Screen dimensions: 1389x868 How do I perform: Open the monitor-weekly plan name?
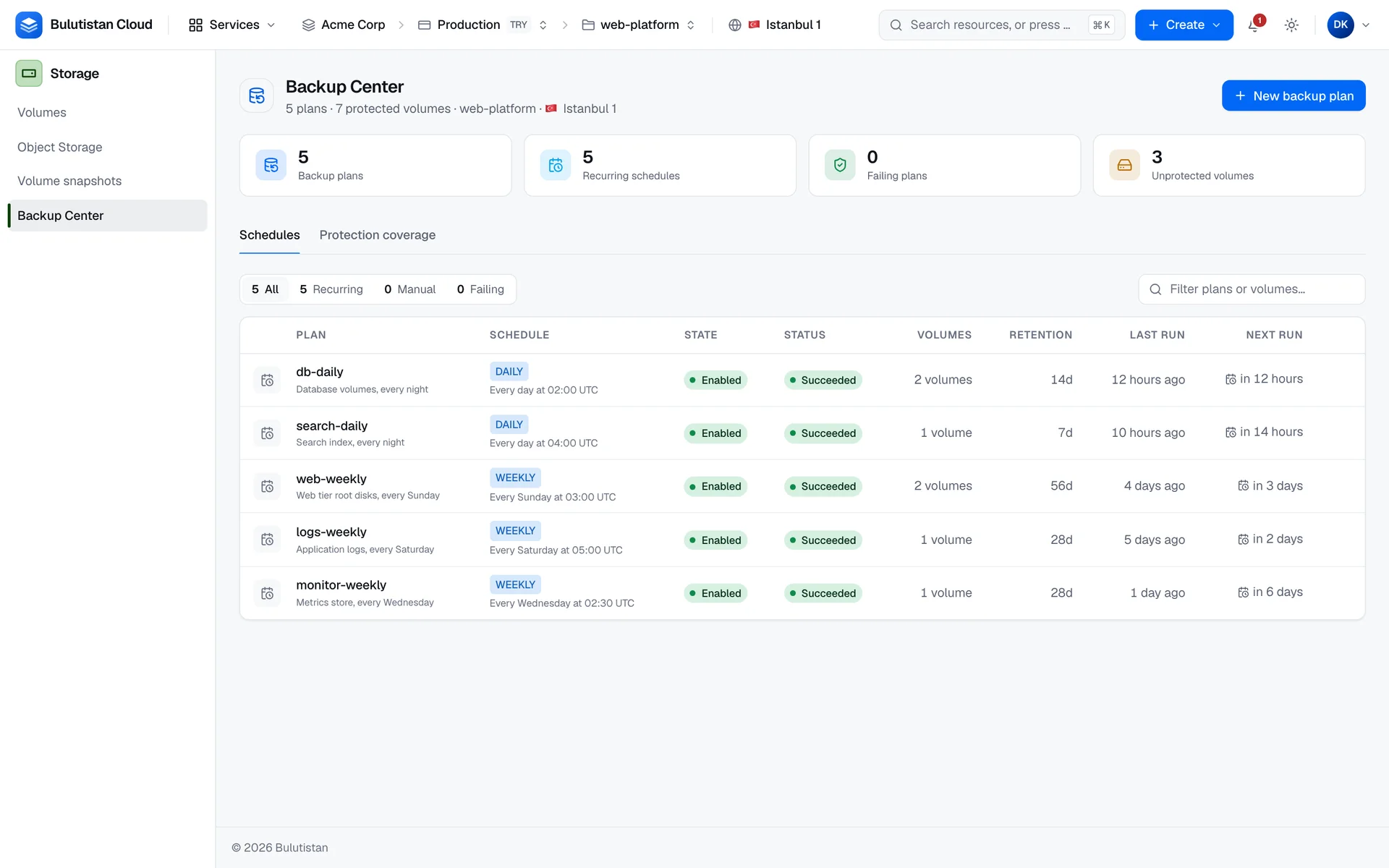click(x=341, y=584)
